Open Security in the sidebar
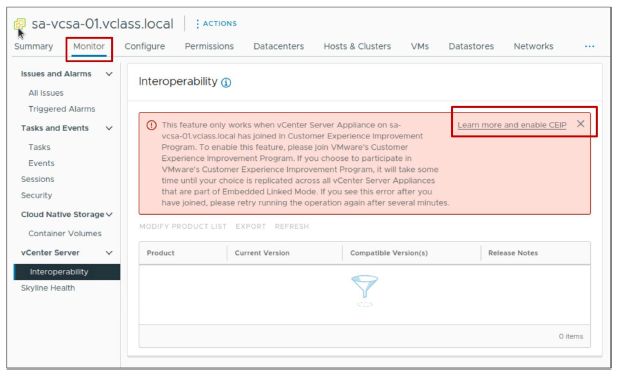 (x=36, y=195)
